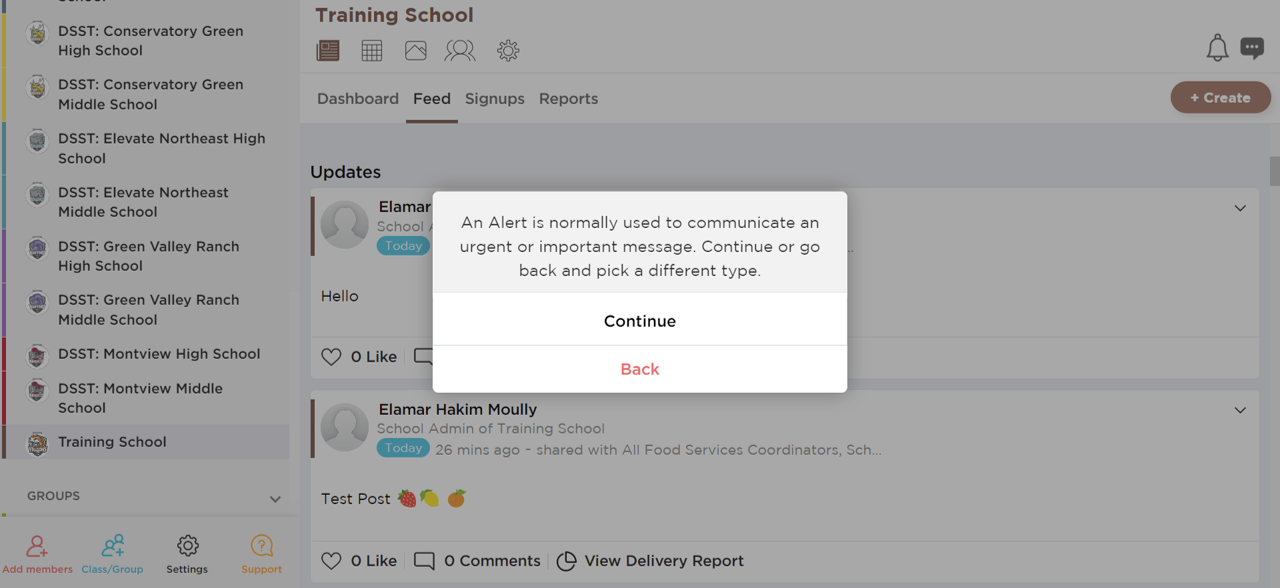Click the Add members icon
Viewport: 1280px width, 588px height.
tap(37, 546)
